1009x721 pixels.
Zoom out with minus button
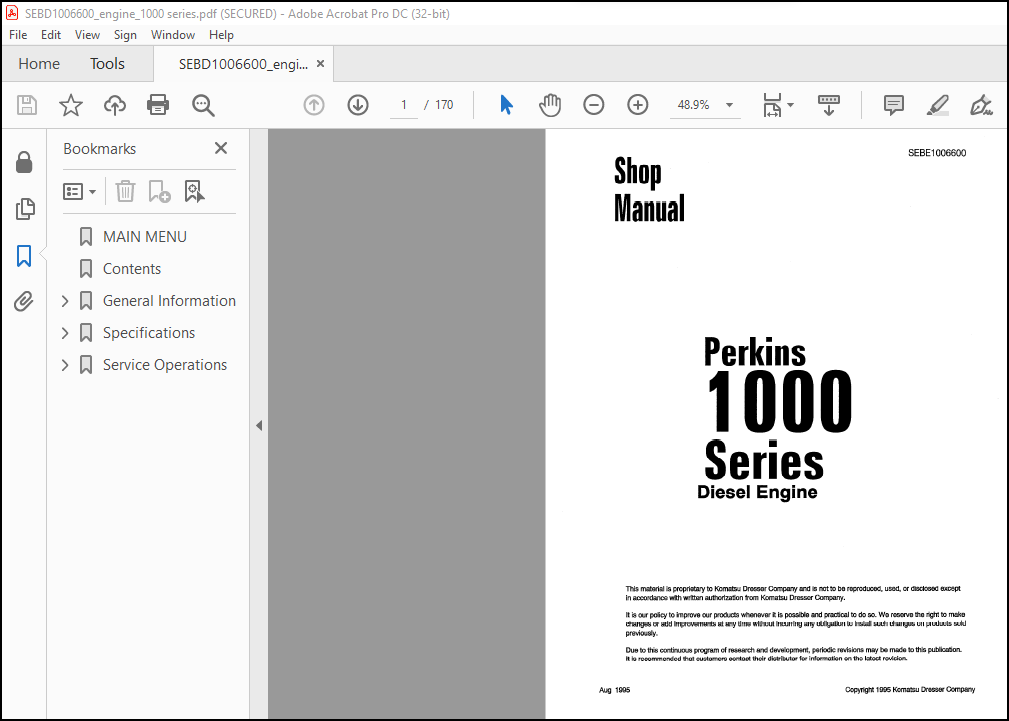pyautogui.click(x=593, y=105)
